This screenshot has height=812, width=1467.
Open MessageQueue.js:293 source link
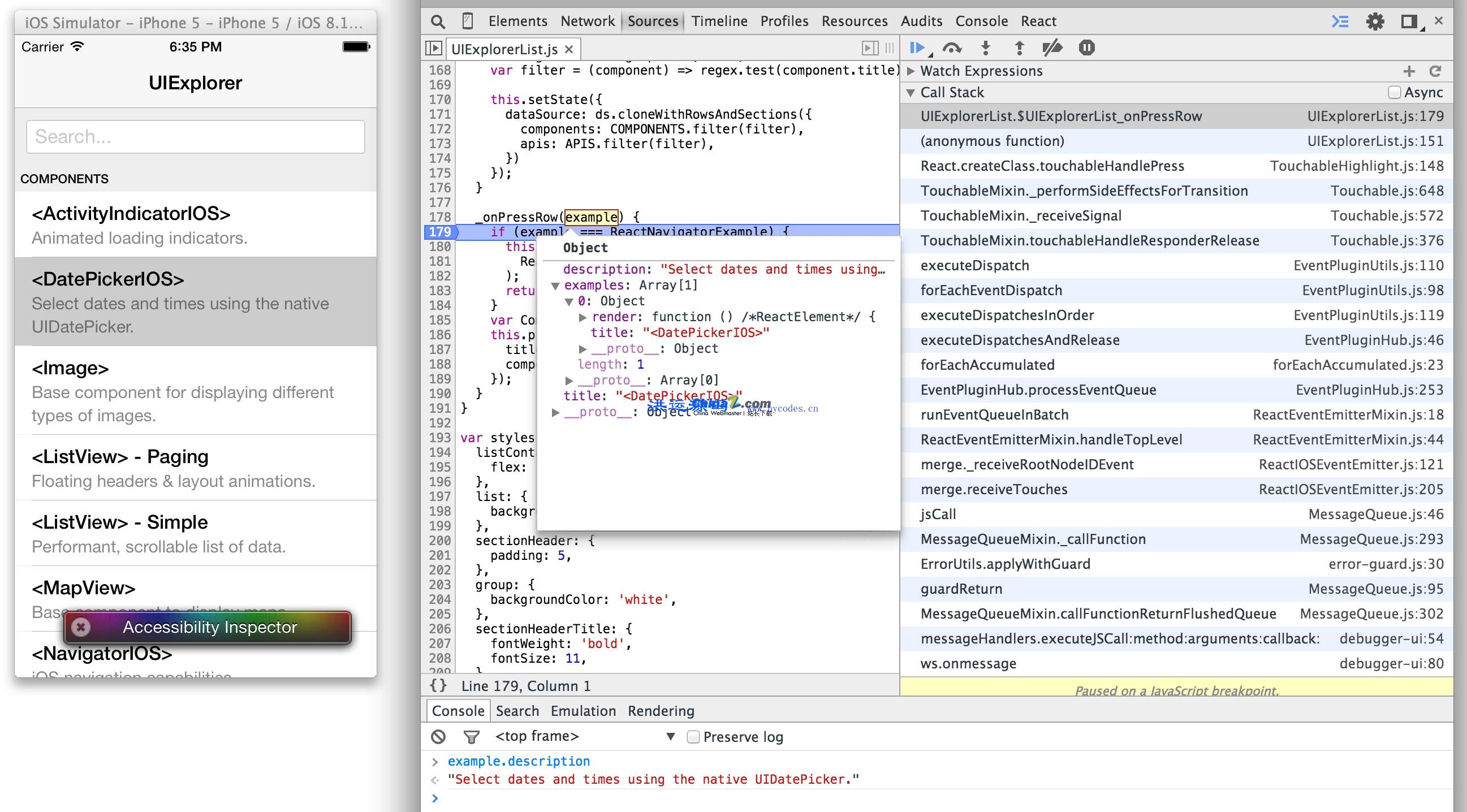1371,539
